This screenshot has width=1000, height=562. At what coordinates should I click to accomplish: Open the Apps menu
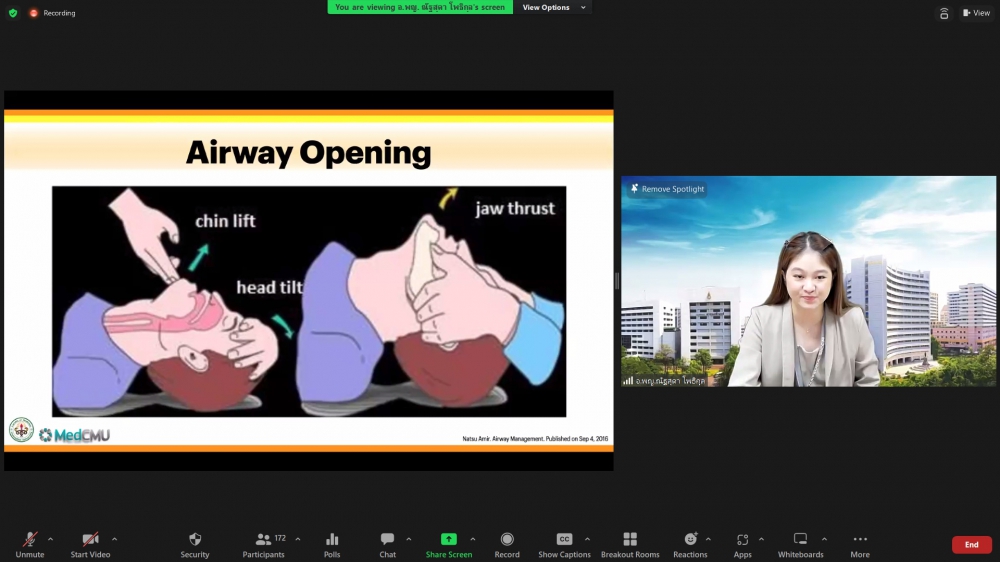pos(742,540)
